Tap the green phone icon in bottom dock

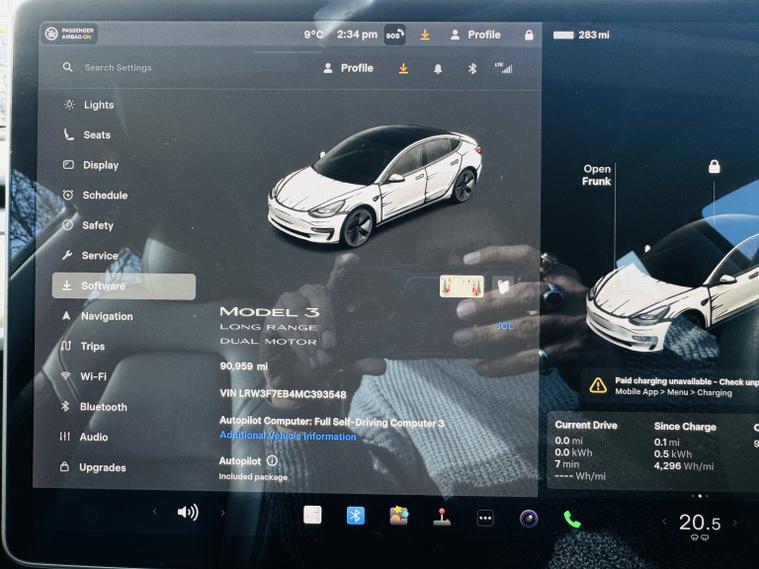[x=572, y=518]
